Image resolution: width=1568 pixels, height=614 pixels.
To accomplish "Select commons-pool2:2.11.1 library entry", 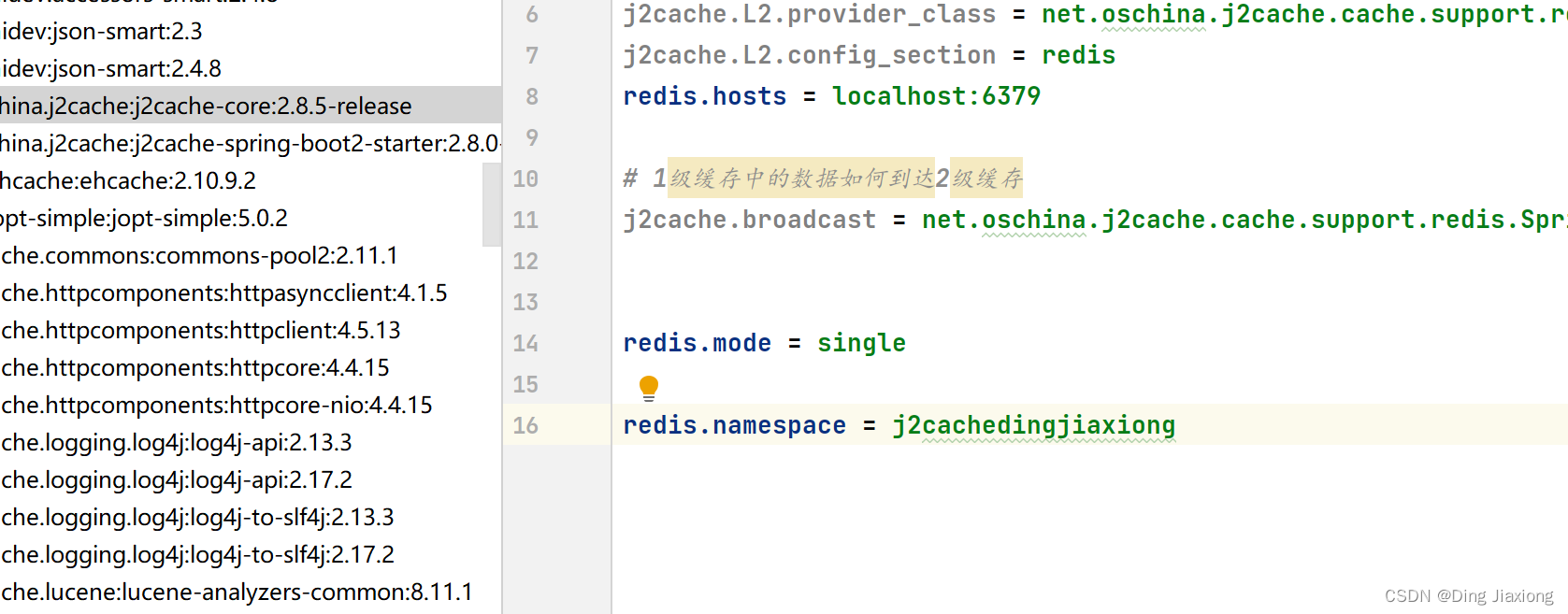I will [x=251, y=255].
